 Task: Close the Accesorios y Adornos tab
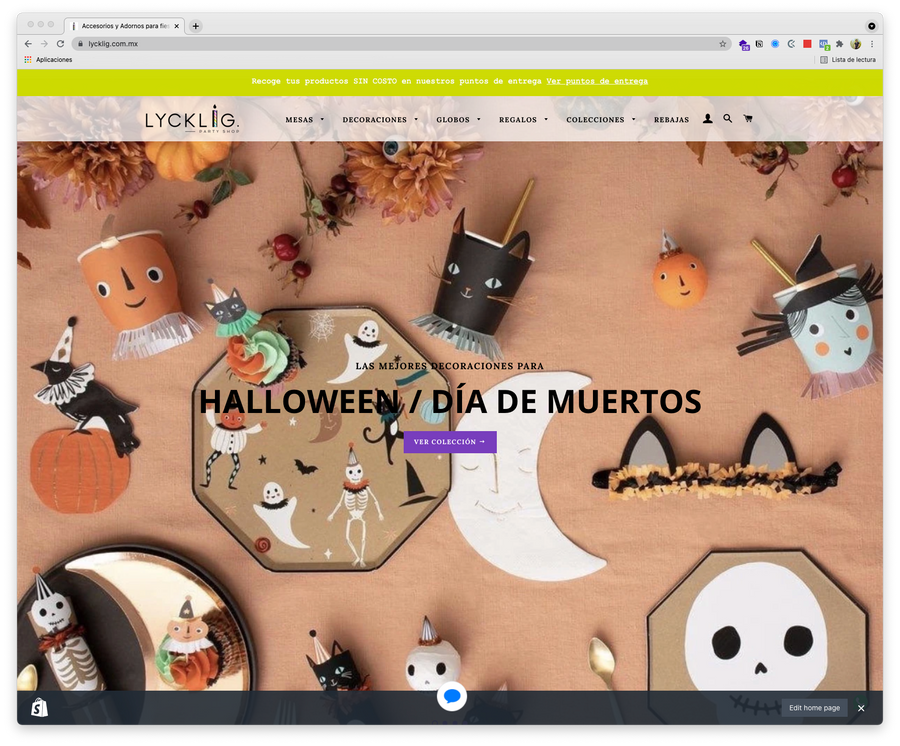click(177, 26)
